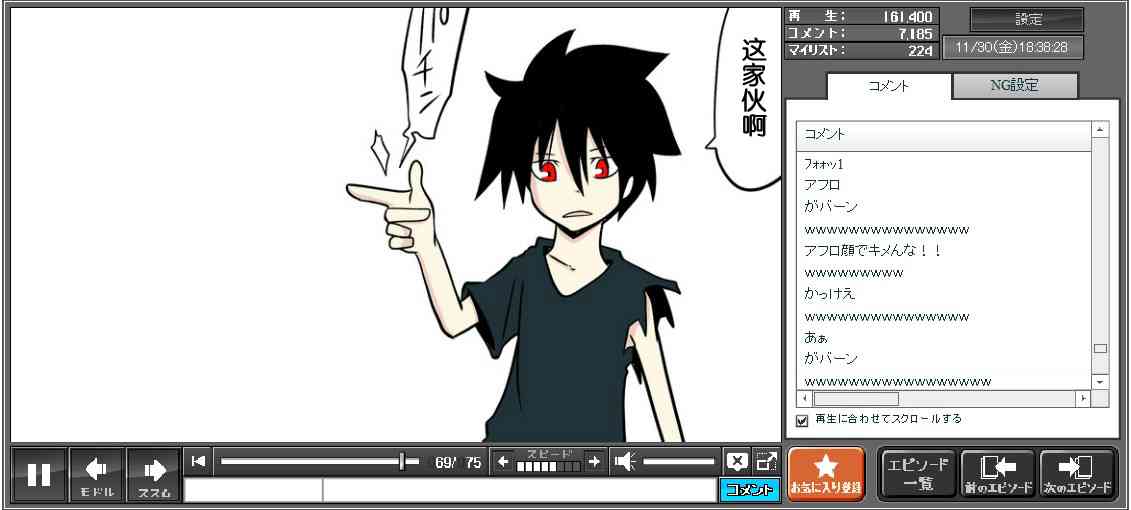Go to next episode (次のエピソード)
This screenshot has height=510, width=1131.
point(1077,474)
